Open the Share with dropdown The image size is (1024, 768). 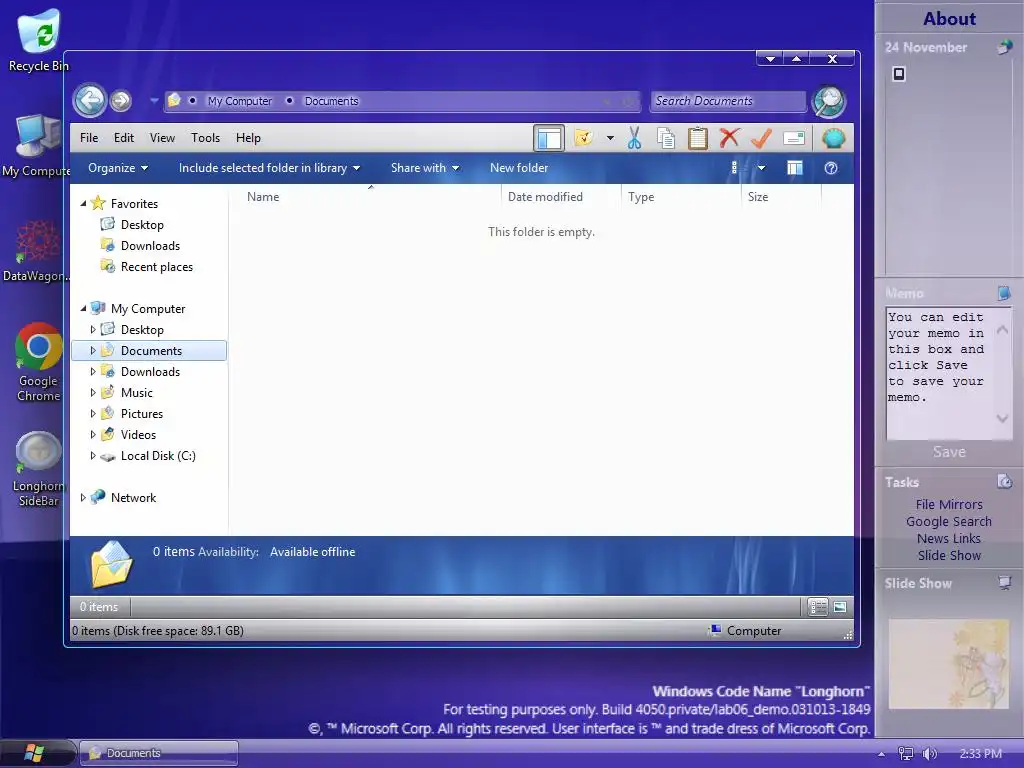[x=425, y=168]
